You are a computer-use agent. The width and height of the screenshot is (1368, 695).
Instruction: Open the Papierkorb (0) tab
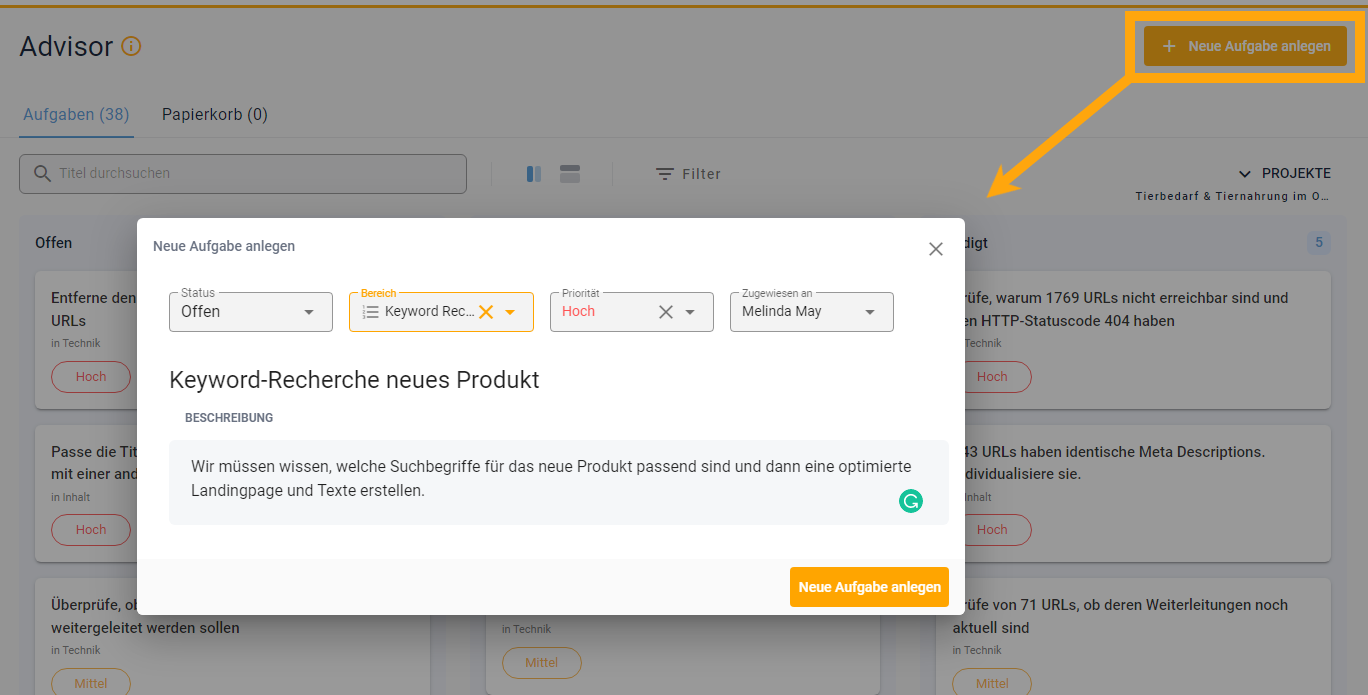click(x=215, y=114)
